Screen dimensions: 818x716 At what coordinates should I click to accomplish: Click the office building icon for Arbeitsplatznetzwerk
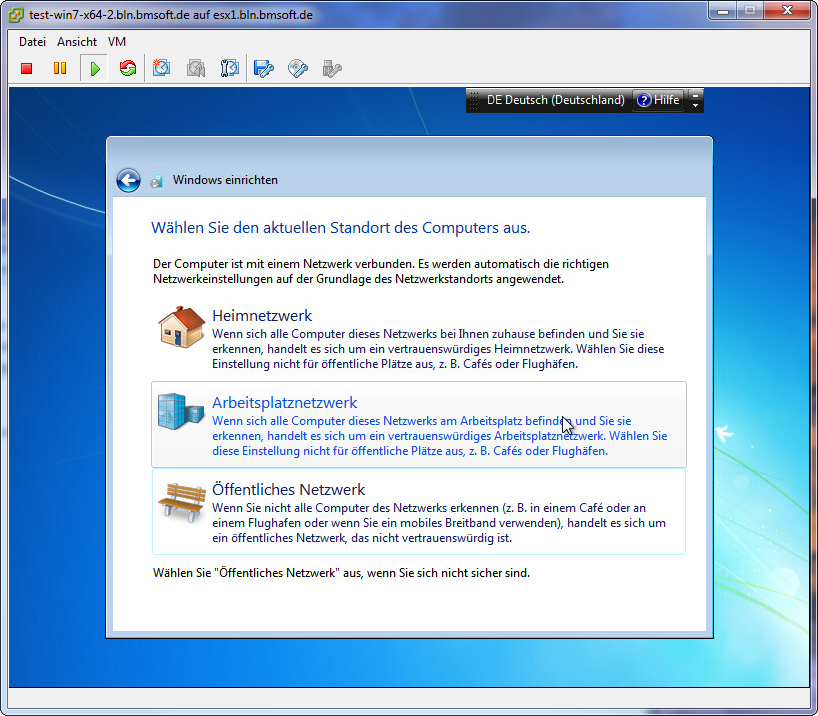coord(181,412)
